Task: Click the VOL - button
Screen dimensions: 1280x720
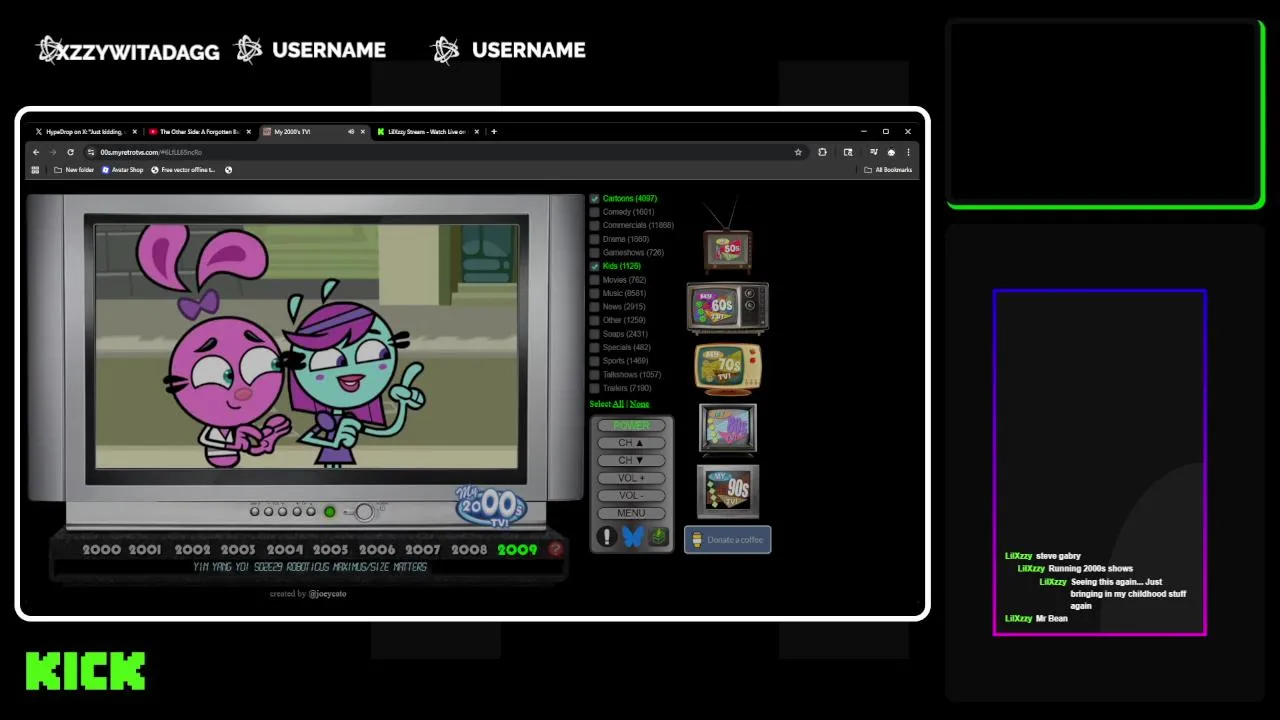Action: pyautogui.click(x=631, y=495)
